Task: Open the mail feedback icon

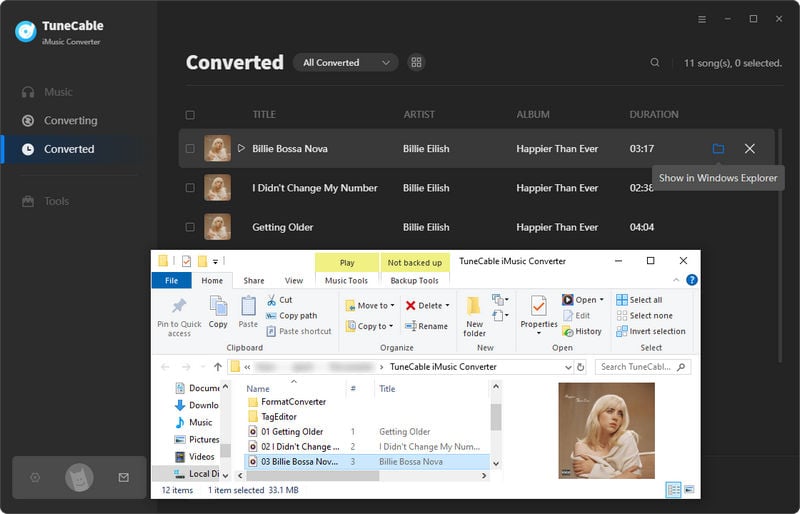Action: click(x=123, y=477)
